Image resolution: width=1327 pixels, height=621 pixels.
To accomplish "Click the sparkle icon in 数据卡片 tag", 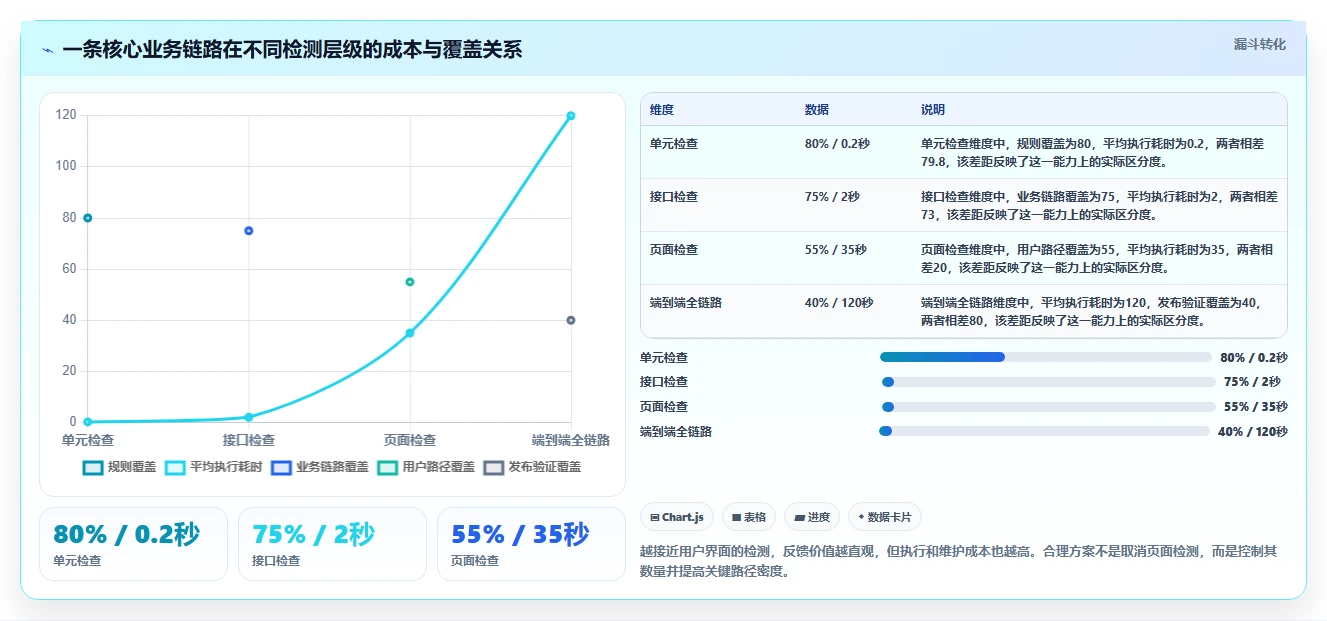I will [861, 517].
